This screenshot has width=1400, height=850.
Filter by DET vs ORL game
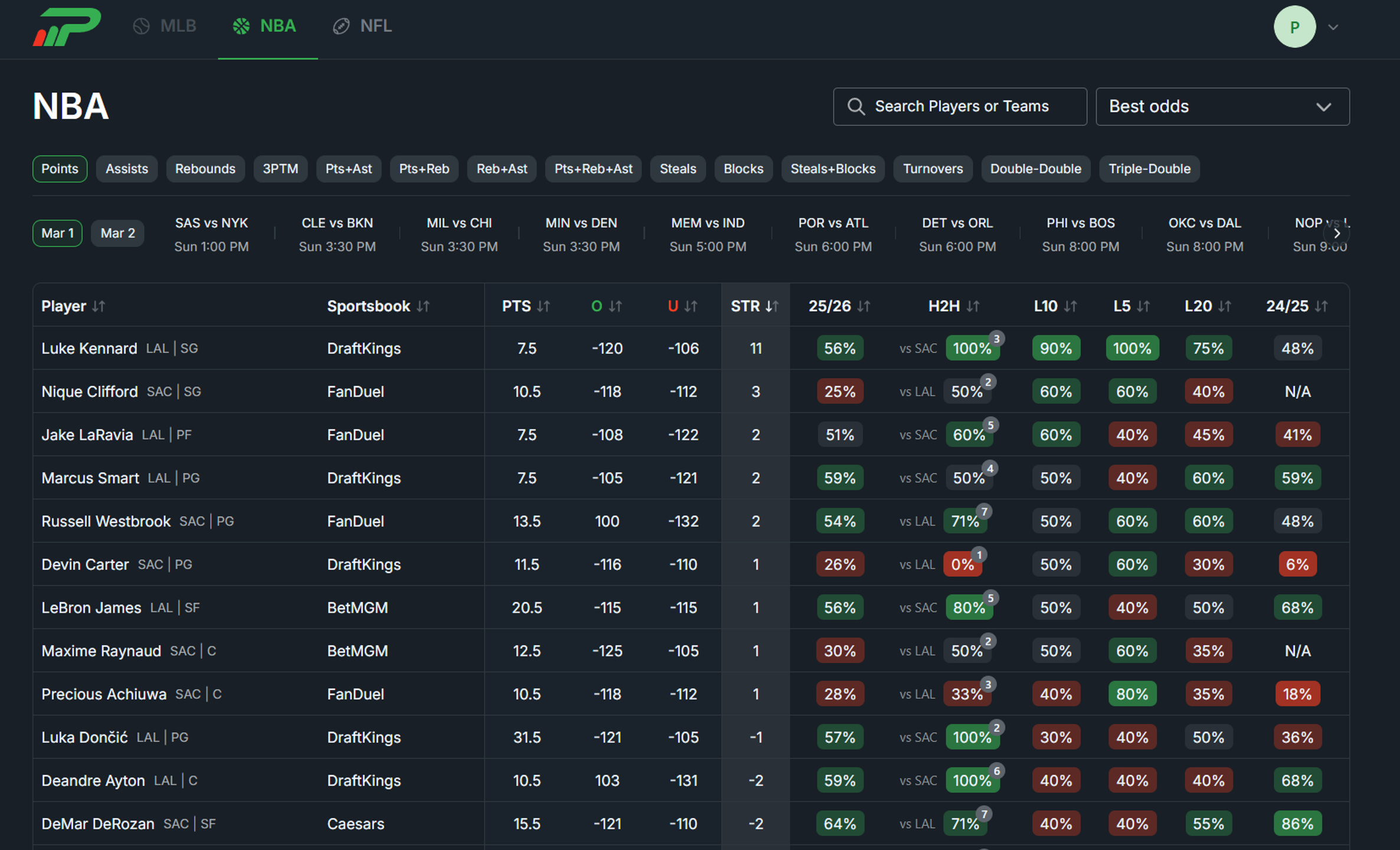(x=957, y=234)
